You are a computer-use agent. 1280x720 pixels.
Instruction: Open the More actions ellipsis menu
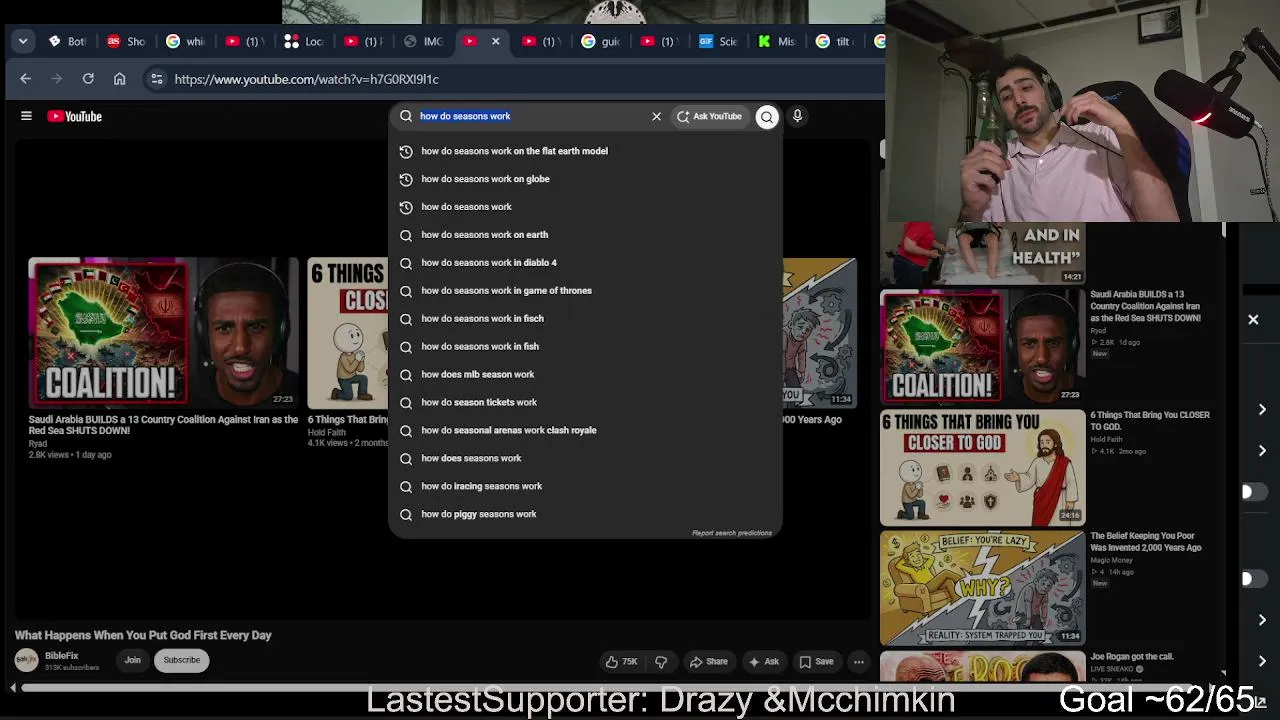[858, 661]
